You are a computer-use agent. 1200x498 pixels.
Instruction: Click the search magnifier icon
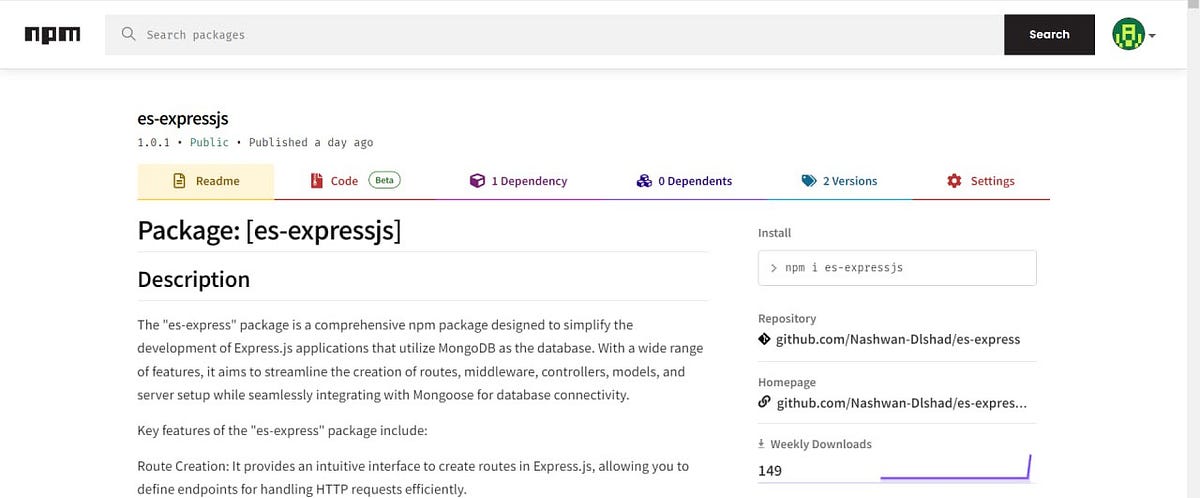click(x=128, y=34)
